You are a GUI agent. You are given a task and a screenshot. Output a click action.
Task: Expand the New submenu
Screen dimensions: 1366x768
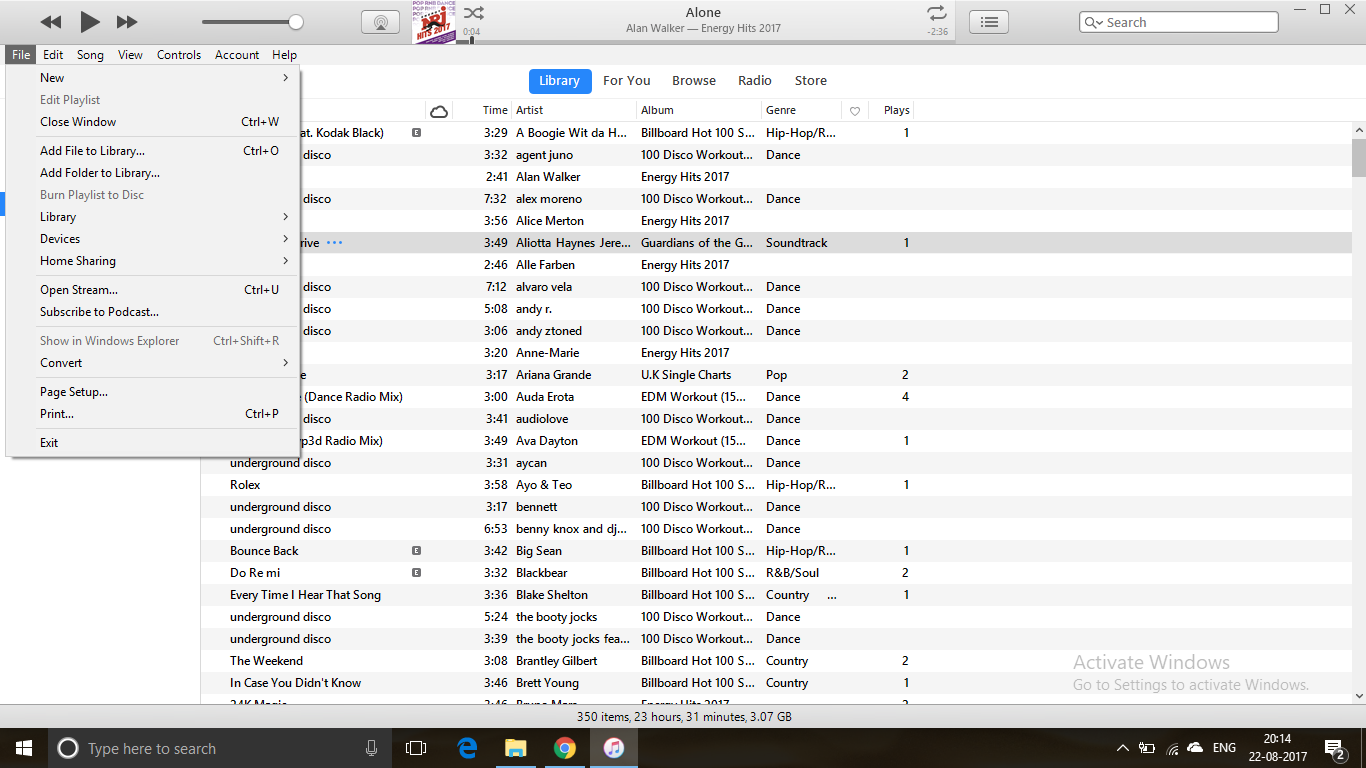coord(153,78)
